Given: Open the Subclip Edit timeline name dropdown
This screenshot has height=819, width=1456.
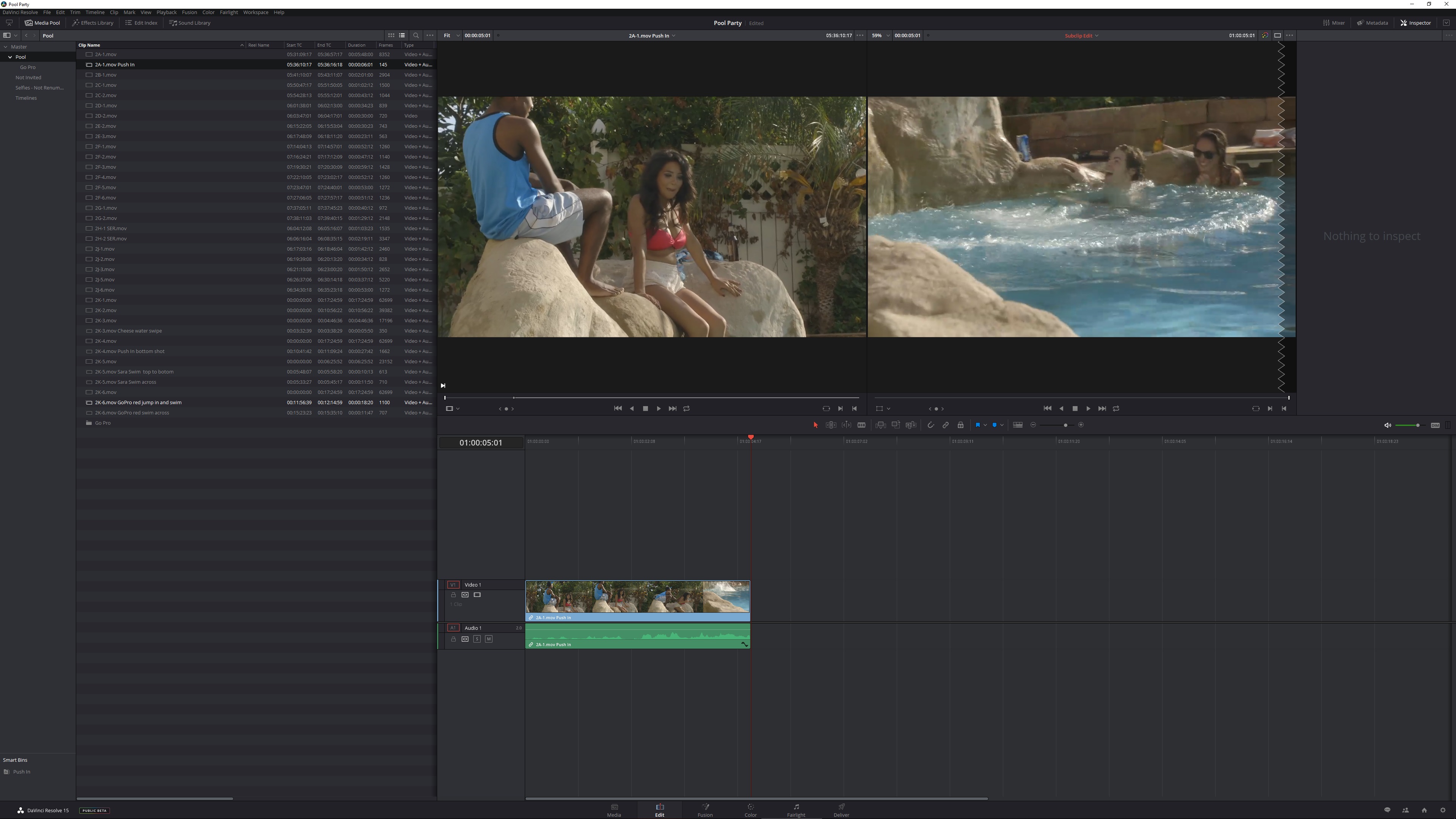Looking at the screenshot, I should point(1081,35).
